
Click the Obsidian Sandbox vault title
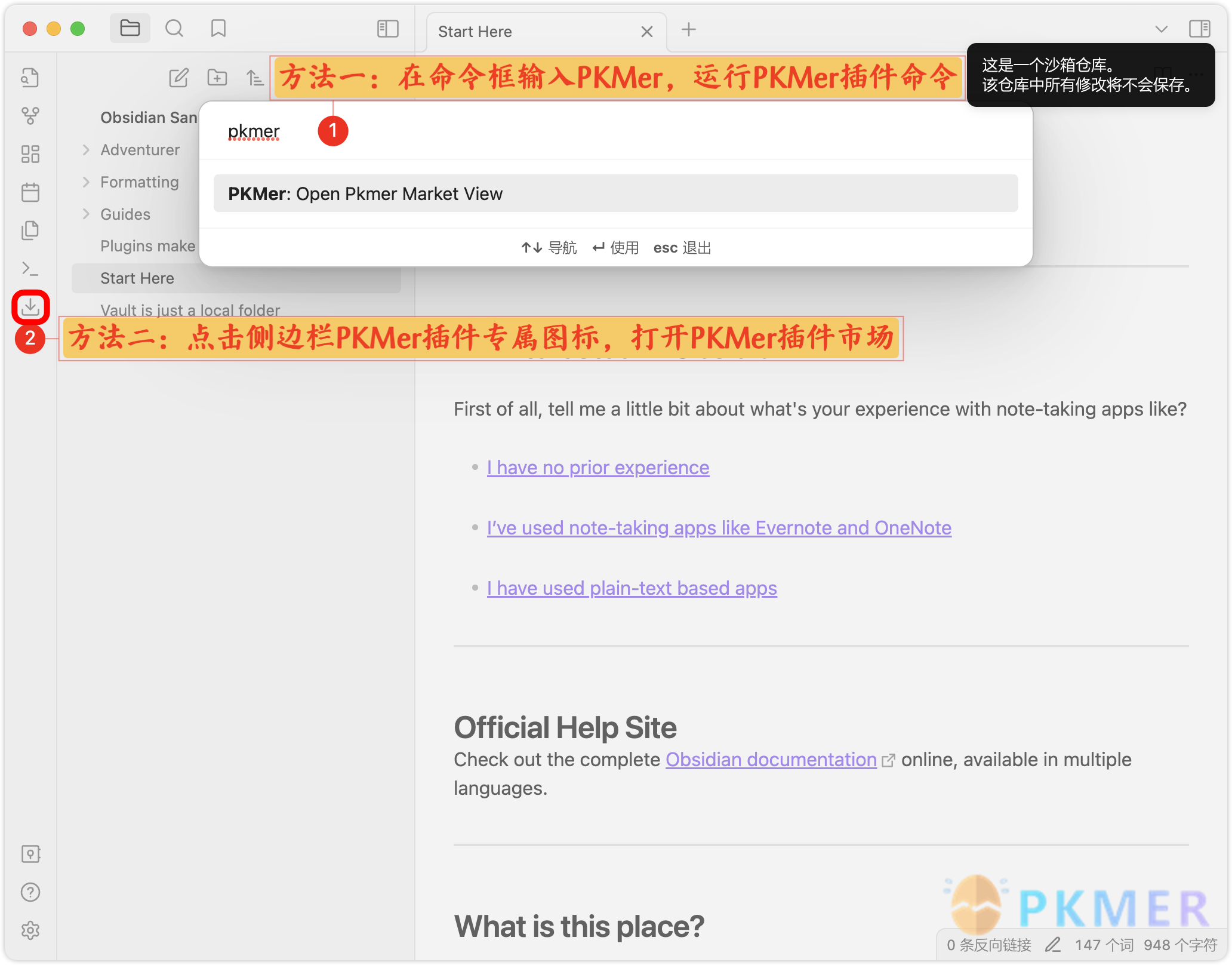pos(149,118)
